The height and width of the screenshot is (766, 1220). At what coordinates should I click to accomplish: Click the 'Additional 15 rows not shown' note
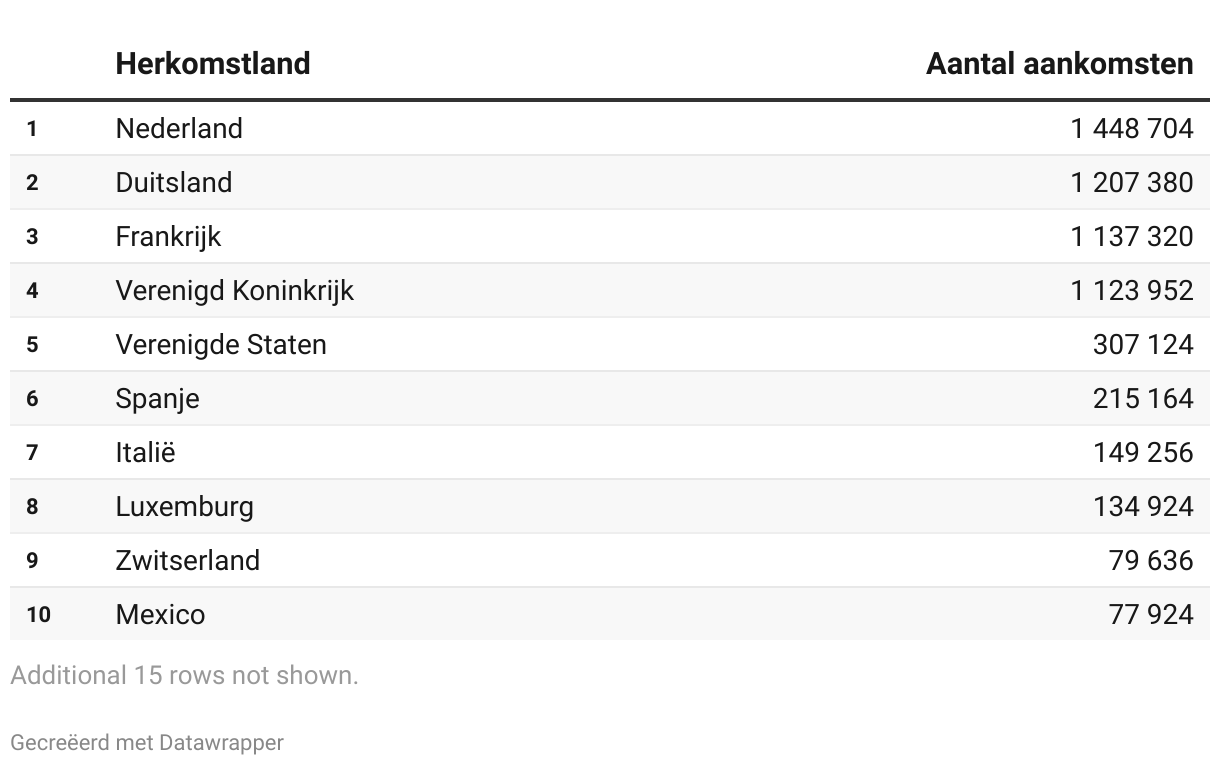(x=184, y=676)
